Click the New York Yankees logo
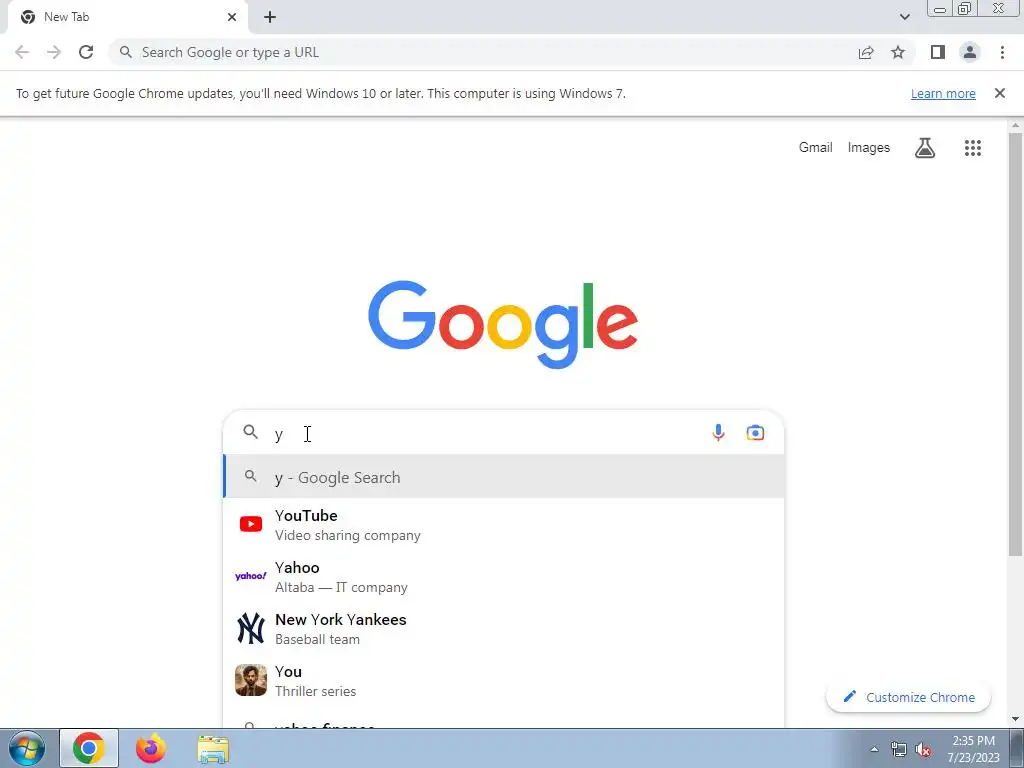This screenshot has height=768, width=1024. coord(251,628)
